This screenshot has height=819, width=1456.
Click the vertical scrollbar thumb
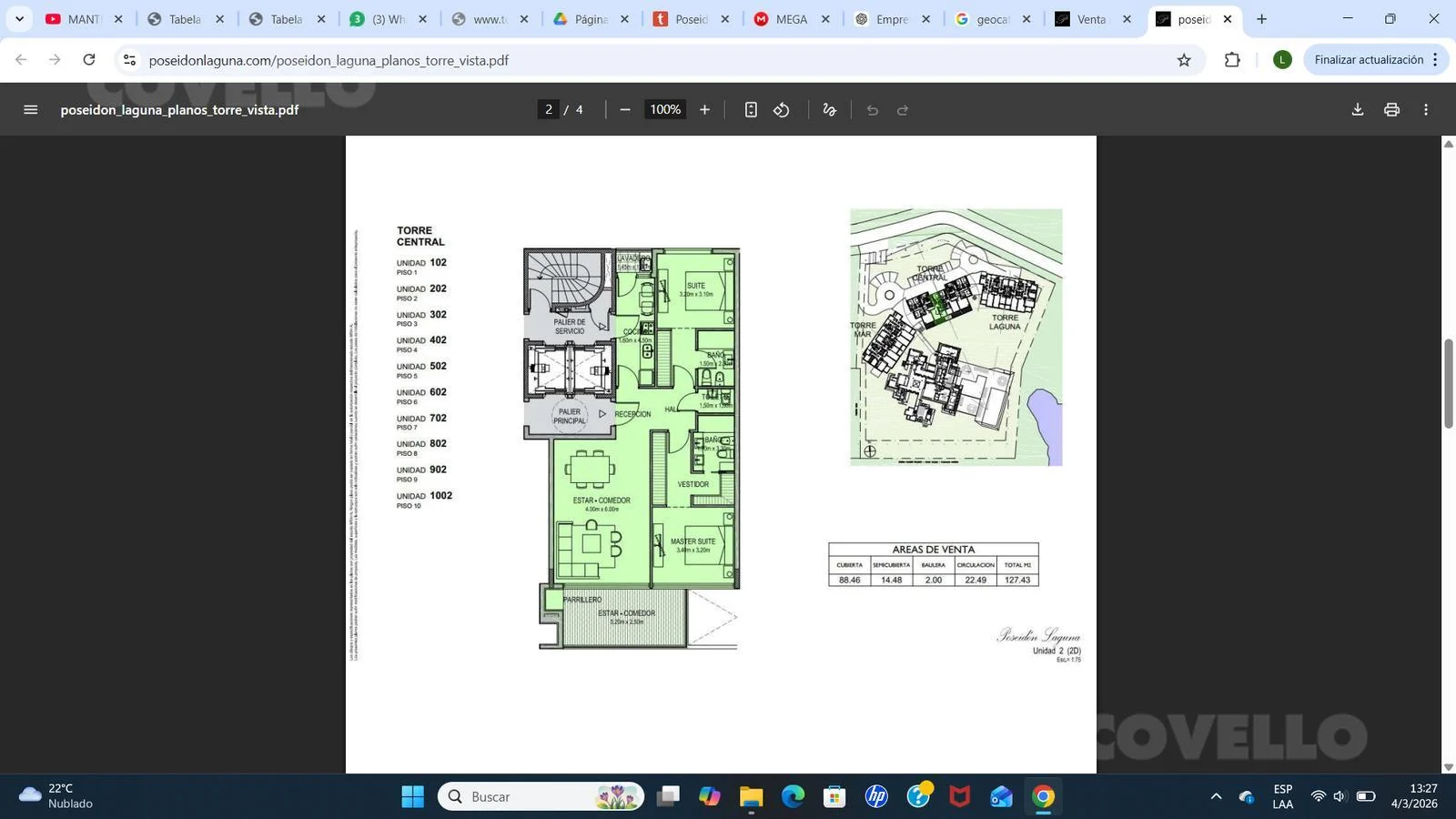1448,382
